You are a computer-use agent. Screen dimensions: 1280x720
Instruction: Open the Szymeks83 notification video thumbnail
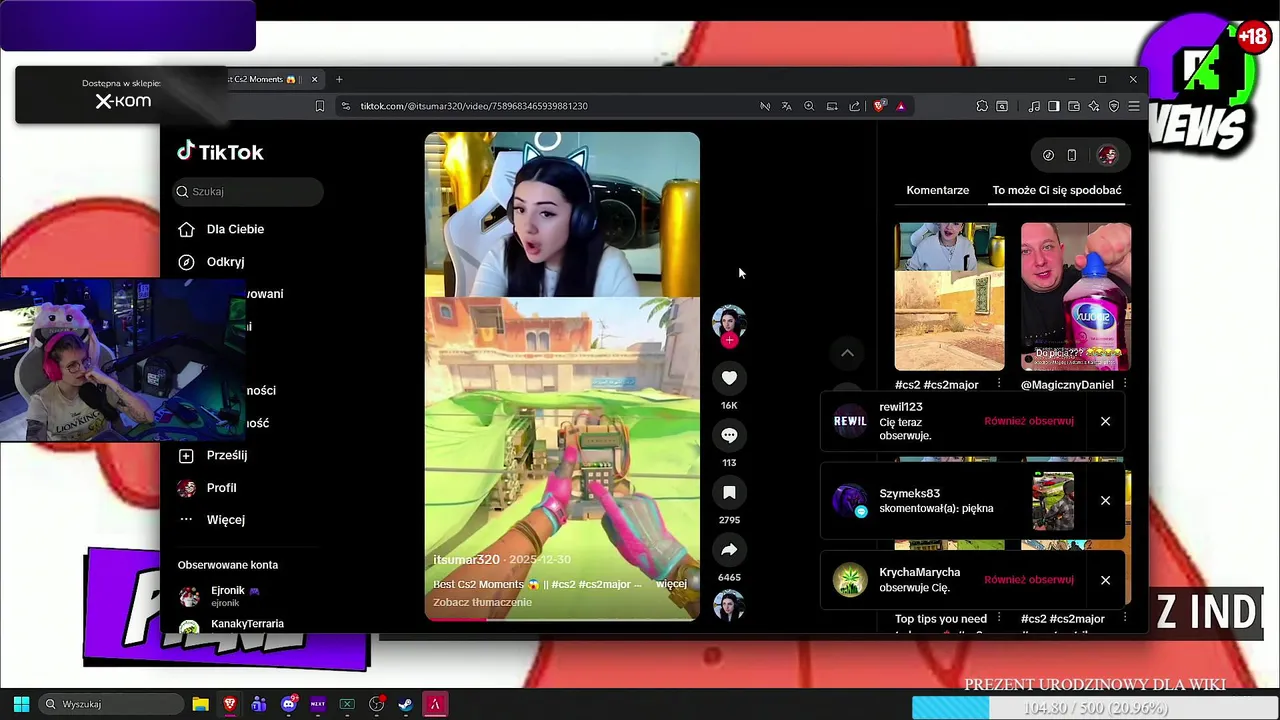coord(1053,501)
